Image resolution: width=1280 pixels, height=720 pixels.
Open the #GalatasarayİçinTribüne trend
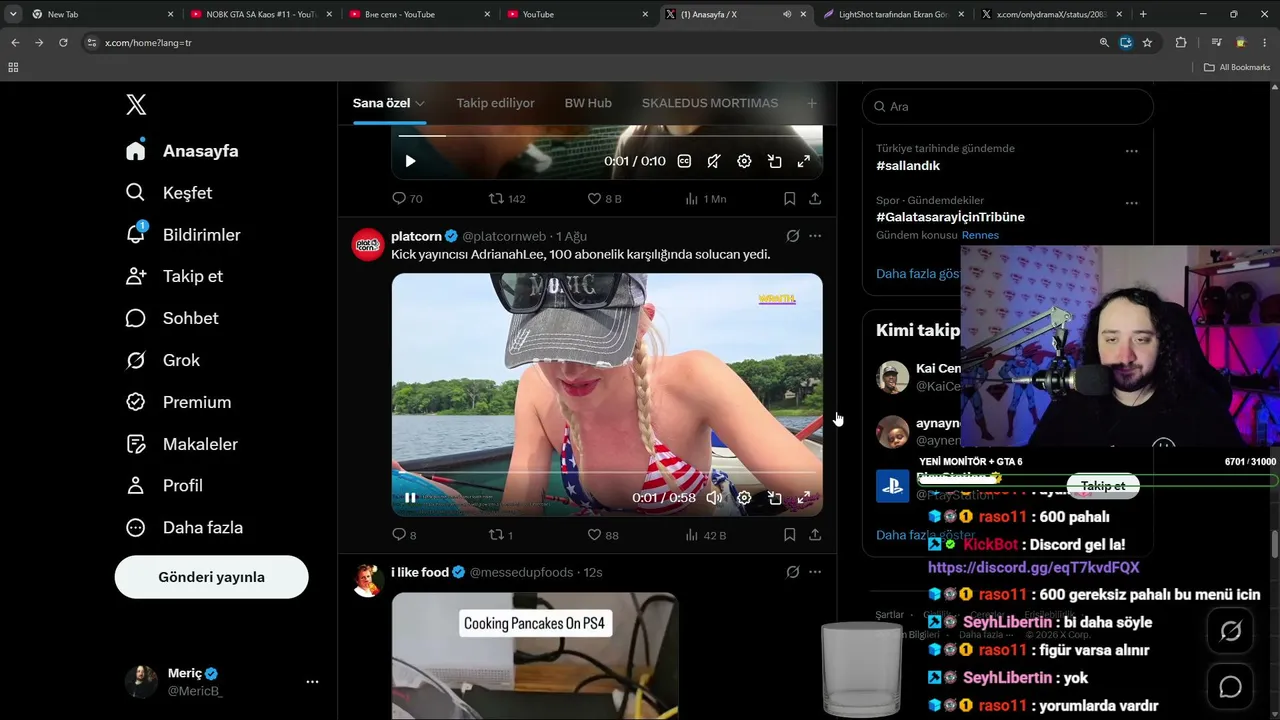(x=950, y=217)
